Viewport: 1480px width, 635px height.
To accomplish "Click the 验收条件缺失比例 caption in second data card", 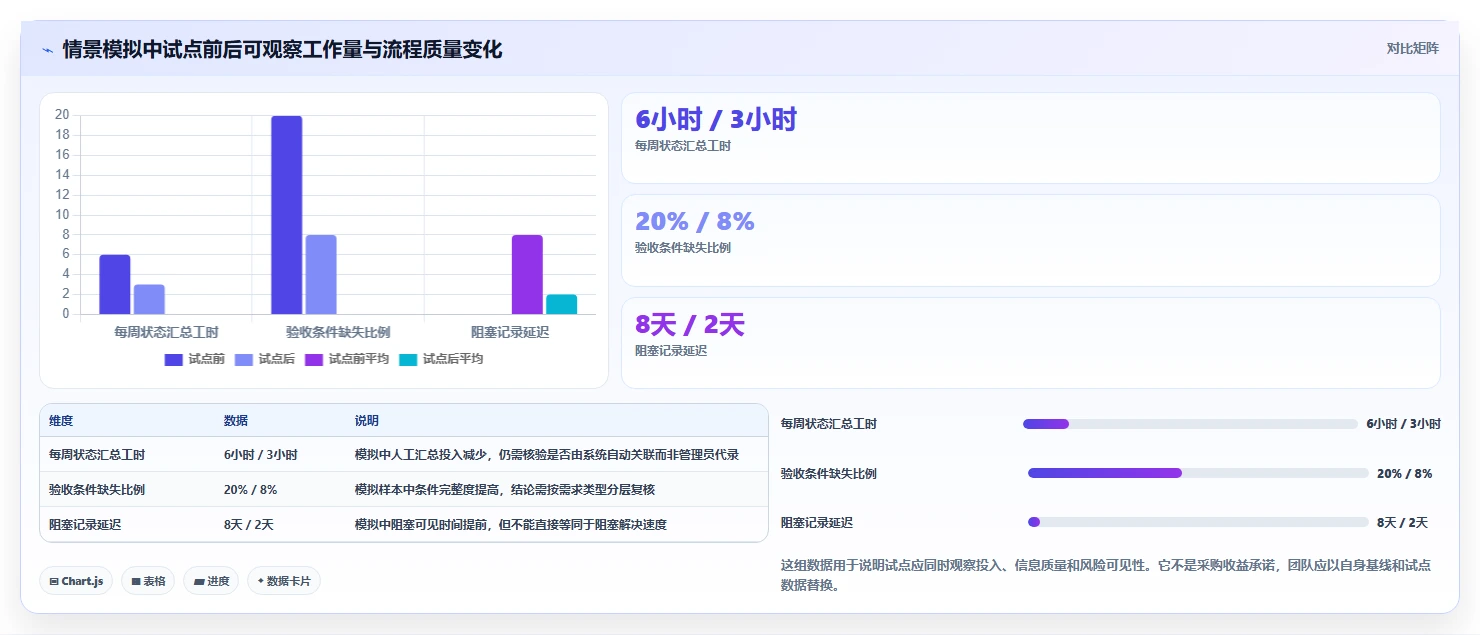I will point(683,248).
